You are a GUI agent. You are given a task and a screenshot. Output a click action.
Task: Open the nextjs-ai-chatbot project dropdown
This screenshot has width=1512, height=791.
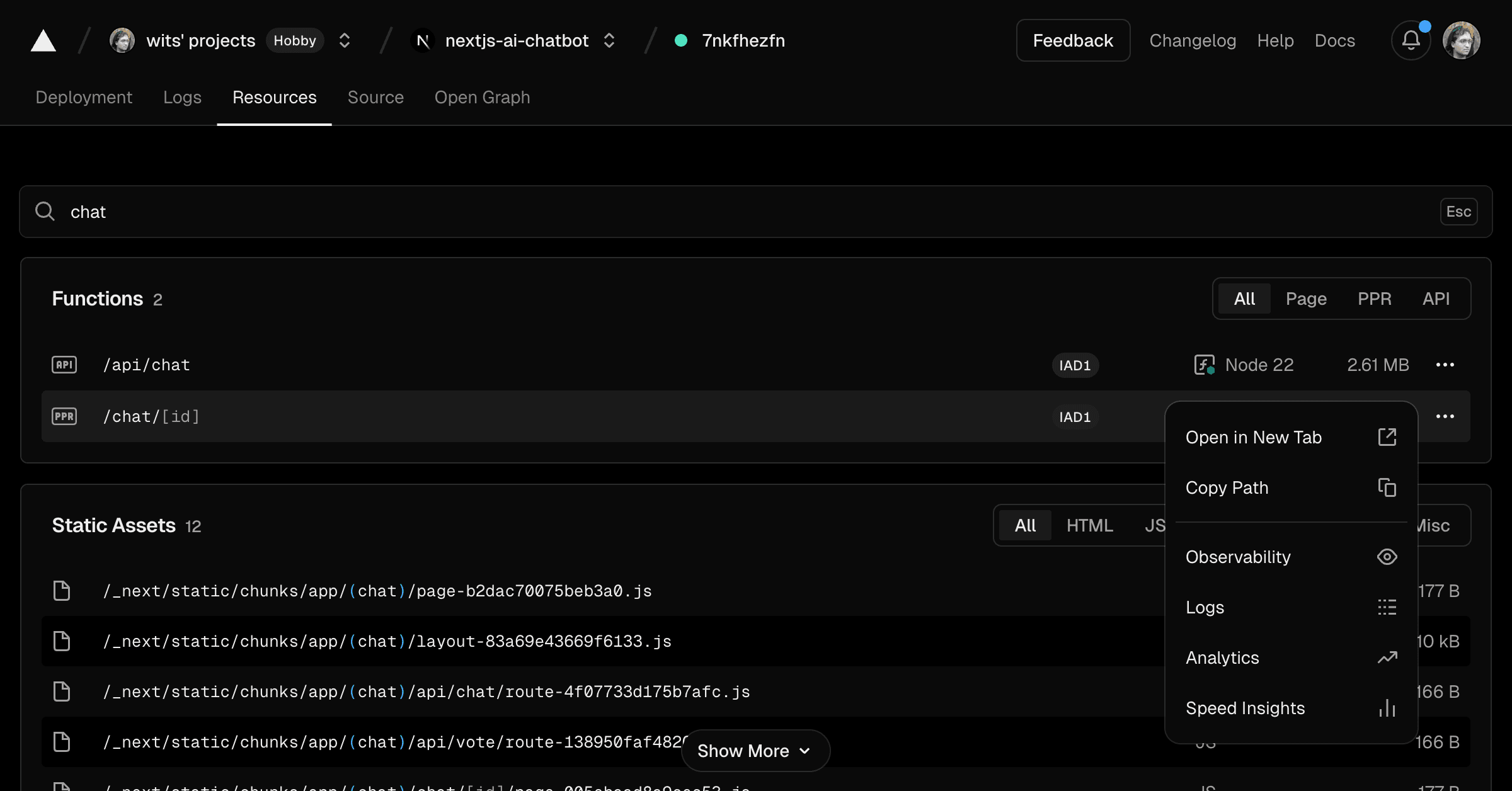click(609, 40)
